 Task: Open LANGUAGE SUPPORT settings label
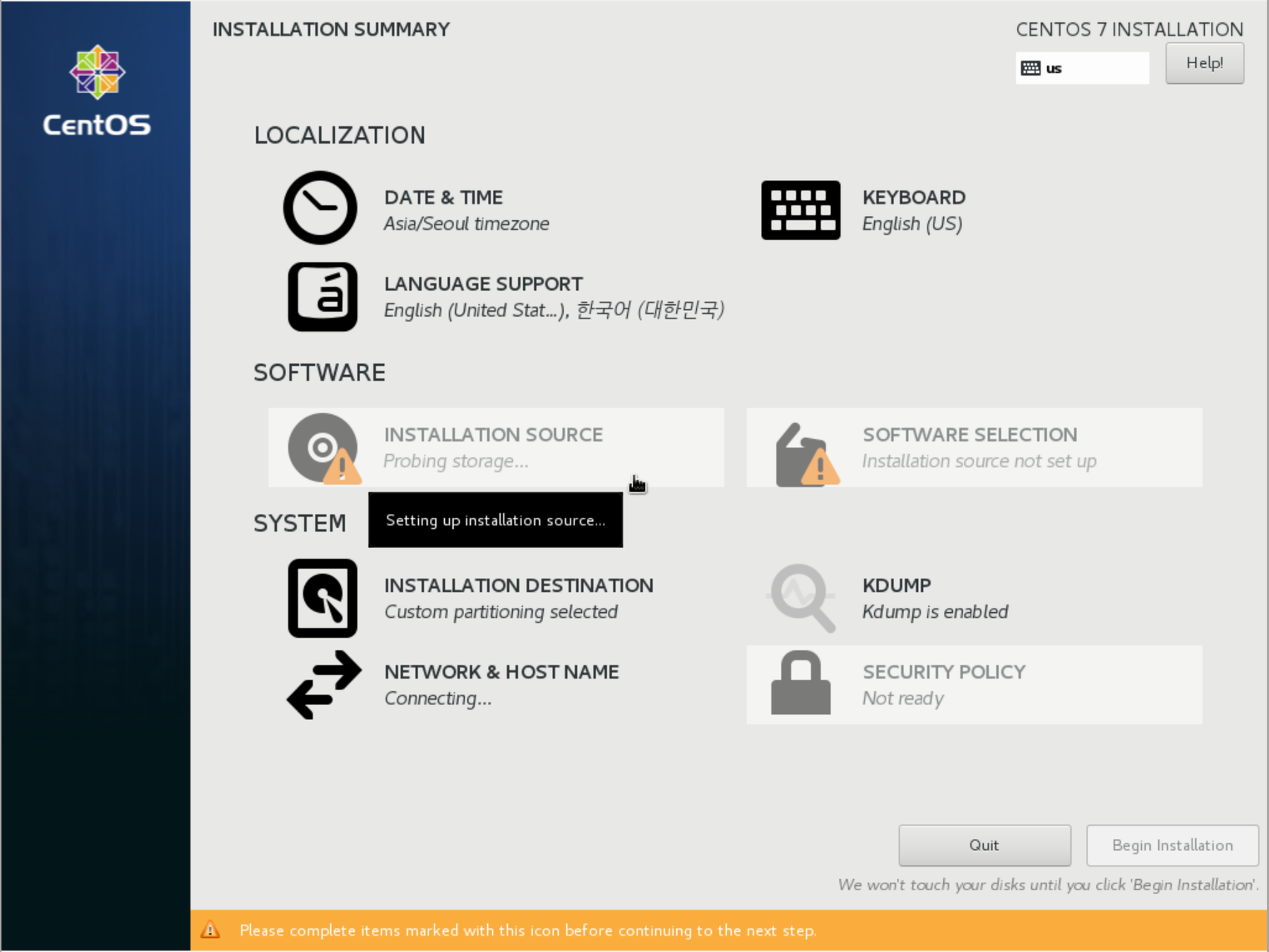483,284
